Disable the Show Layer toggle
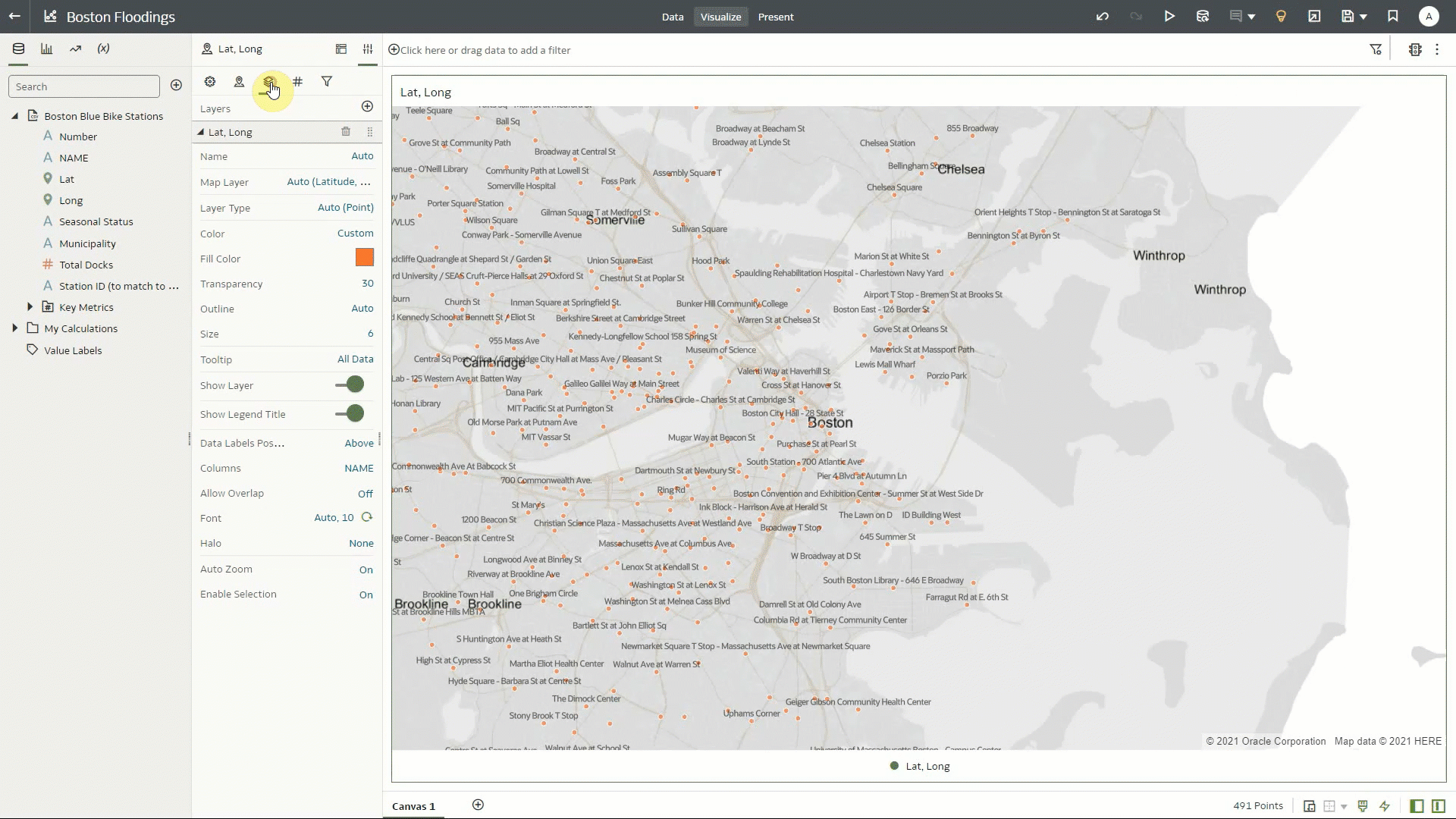This screenshot has height=819, width=1456. coord(350,385)
